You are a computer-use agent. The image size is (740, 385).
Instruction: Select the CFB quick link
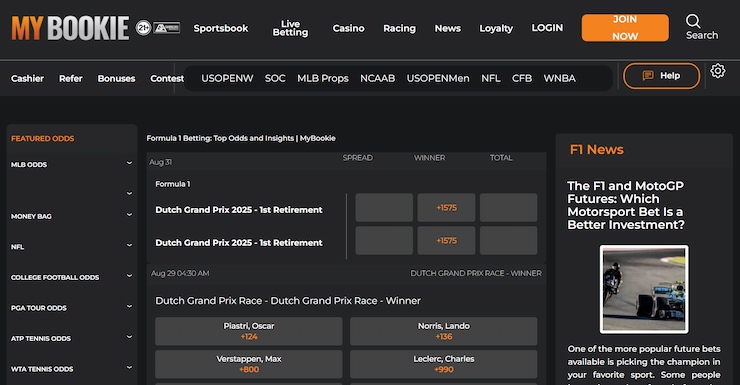[x=522, y=78]
